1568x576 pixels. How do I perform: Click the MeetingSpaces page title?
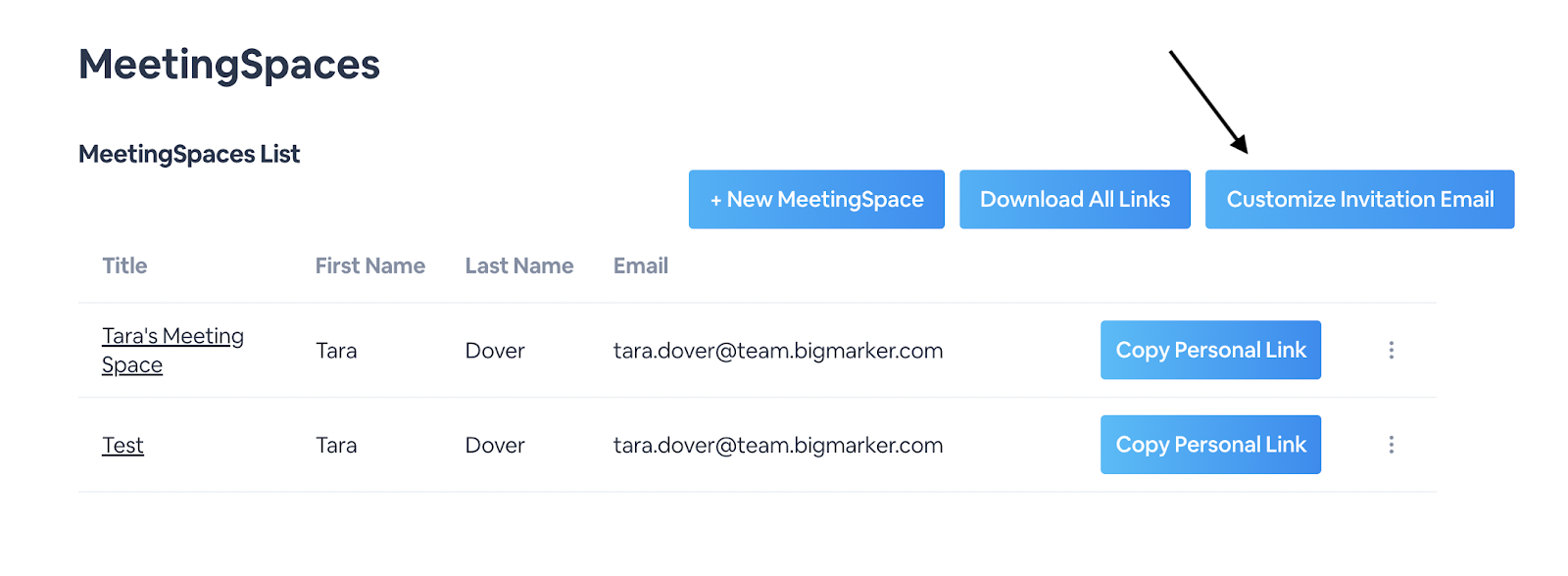click(x=229, y=65)
